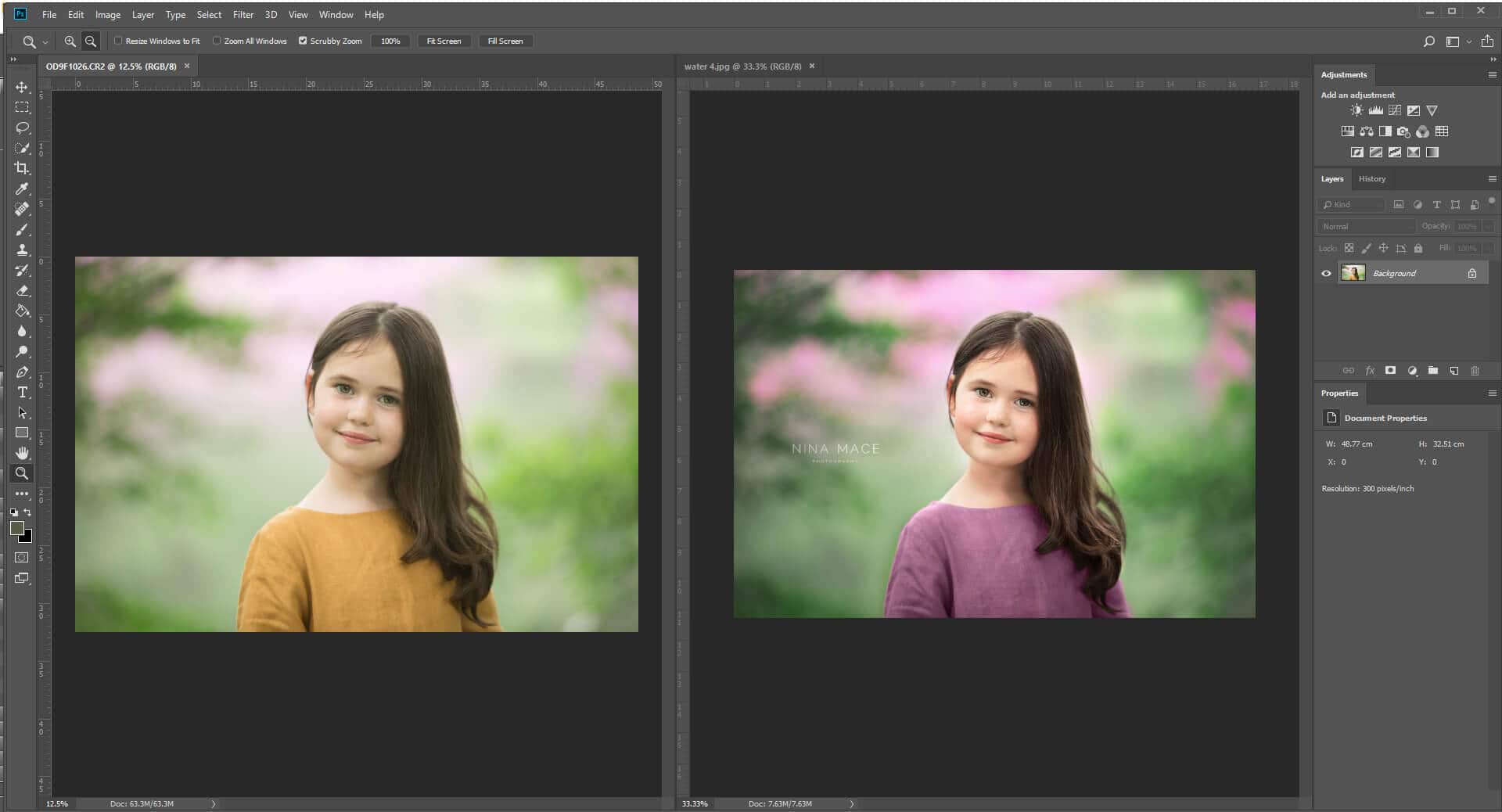
Task: Open the Select menu
Action: (209, 15)
